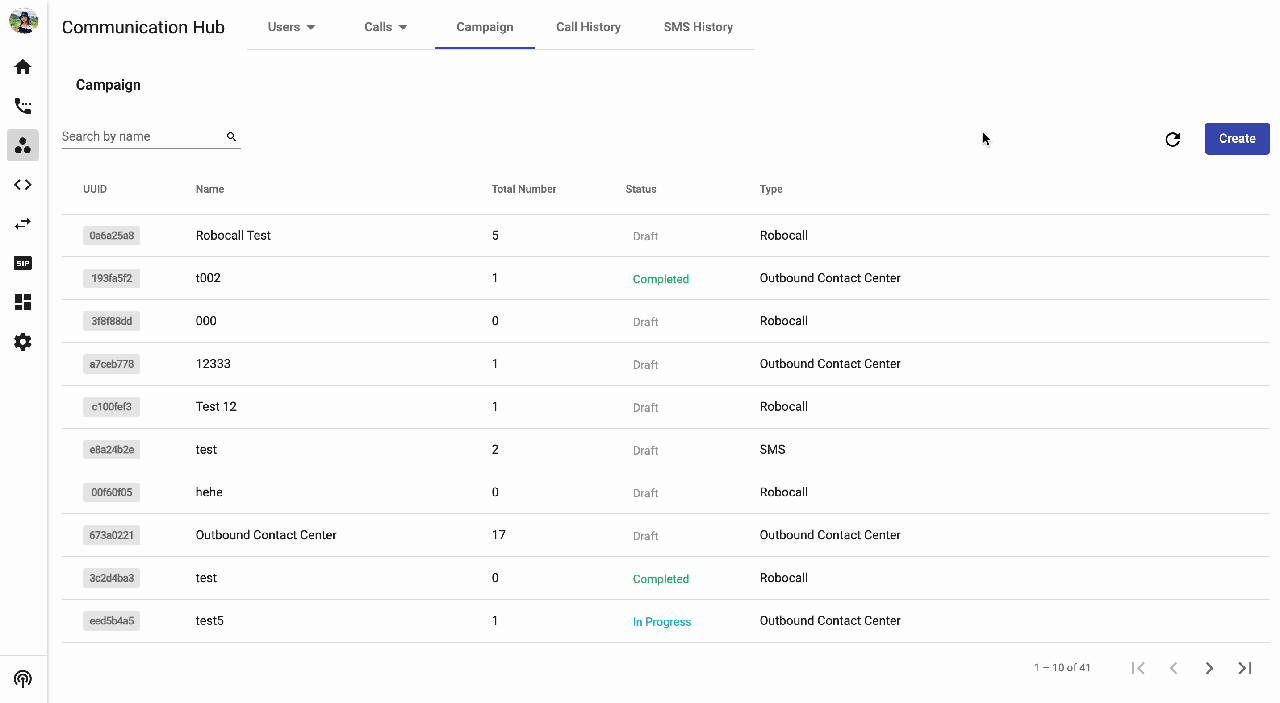Click the broadcast antenna icon at bottom

pyautogui.click(x=23, y=679)
